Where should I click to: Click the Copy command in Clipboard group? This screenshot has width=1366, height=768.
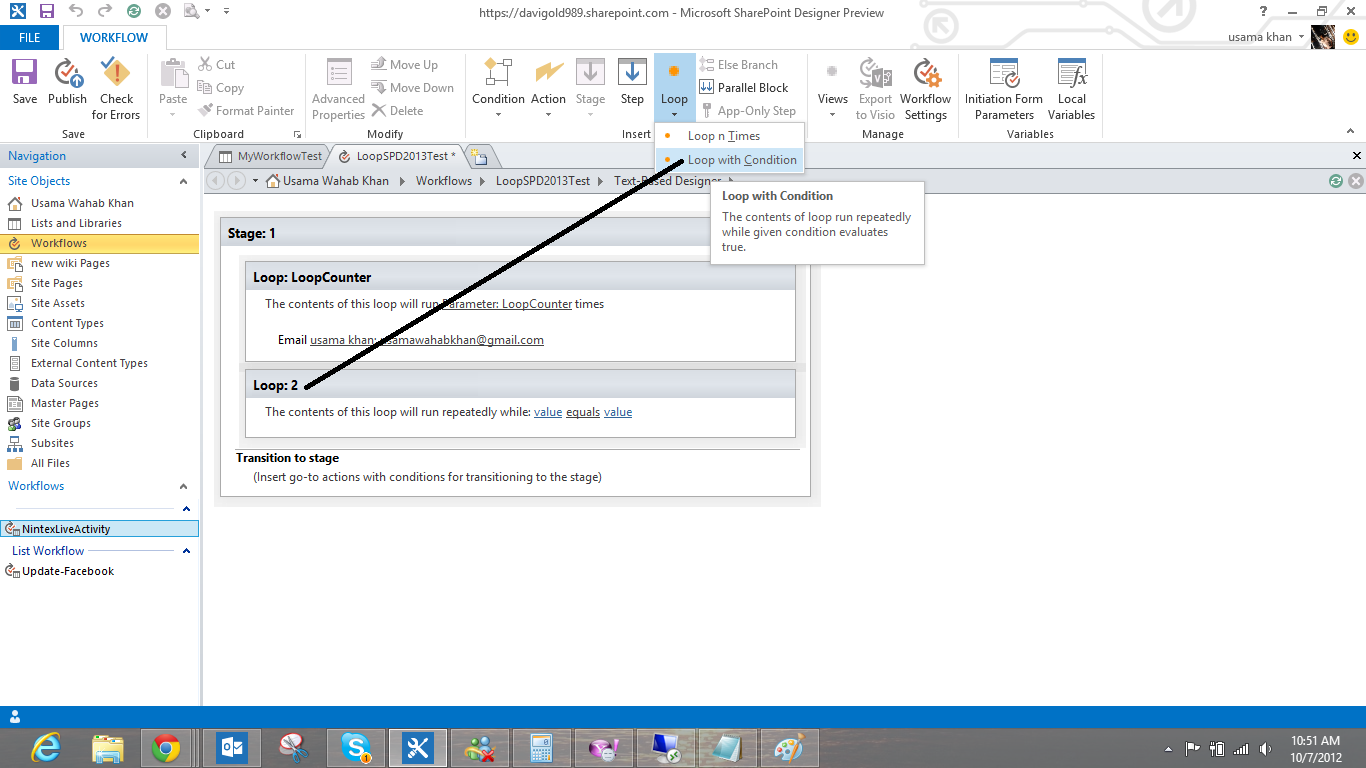coord(221,88)
